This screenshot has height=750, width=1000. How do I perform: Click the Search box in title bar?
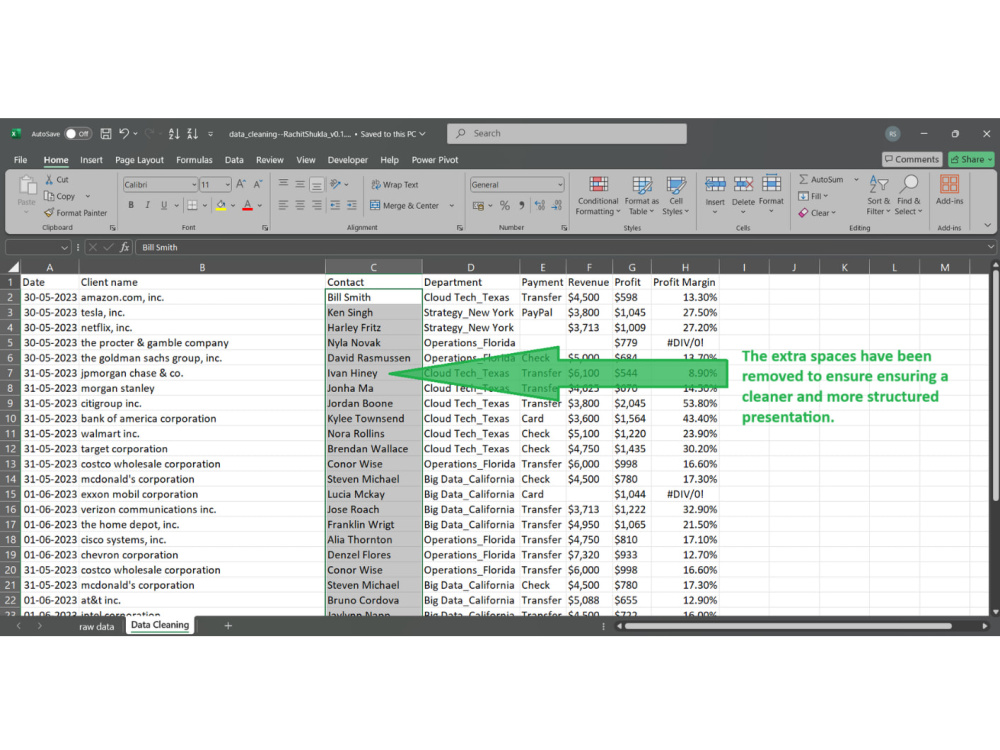tap(567, 134)
